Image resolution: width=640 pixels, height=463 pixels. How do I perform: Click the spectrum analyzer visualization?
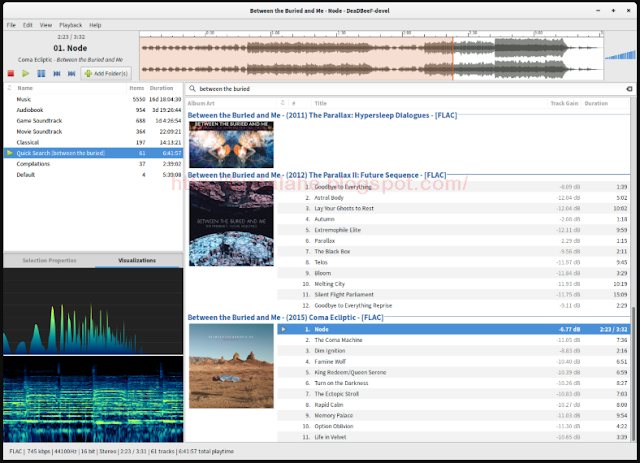click(93, 311)
